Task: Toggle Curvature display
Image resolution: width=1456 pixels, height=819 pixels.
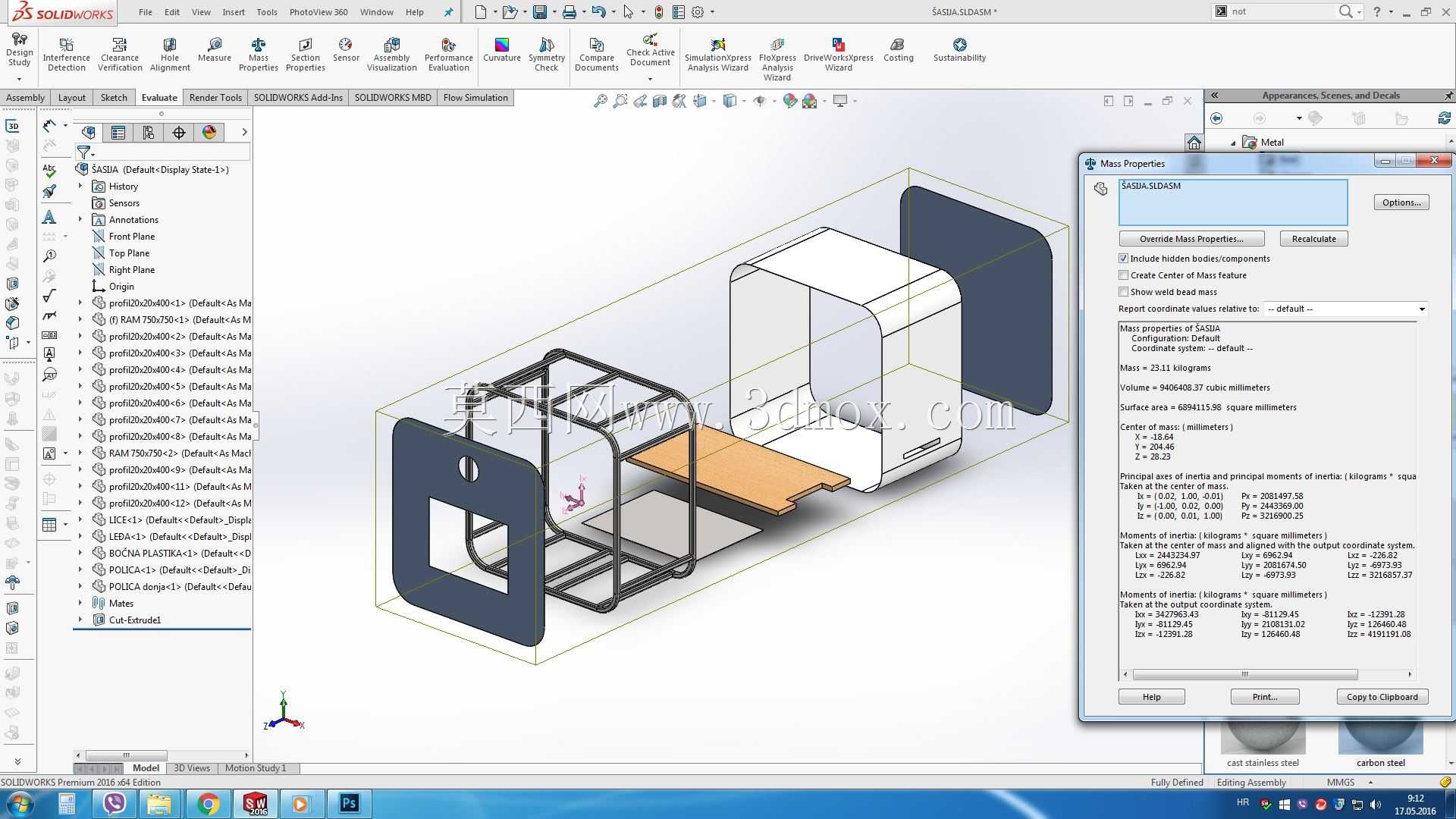Action: tap(502, 50)
